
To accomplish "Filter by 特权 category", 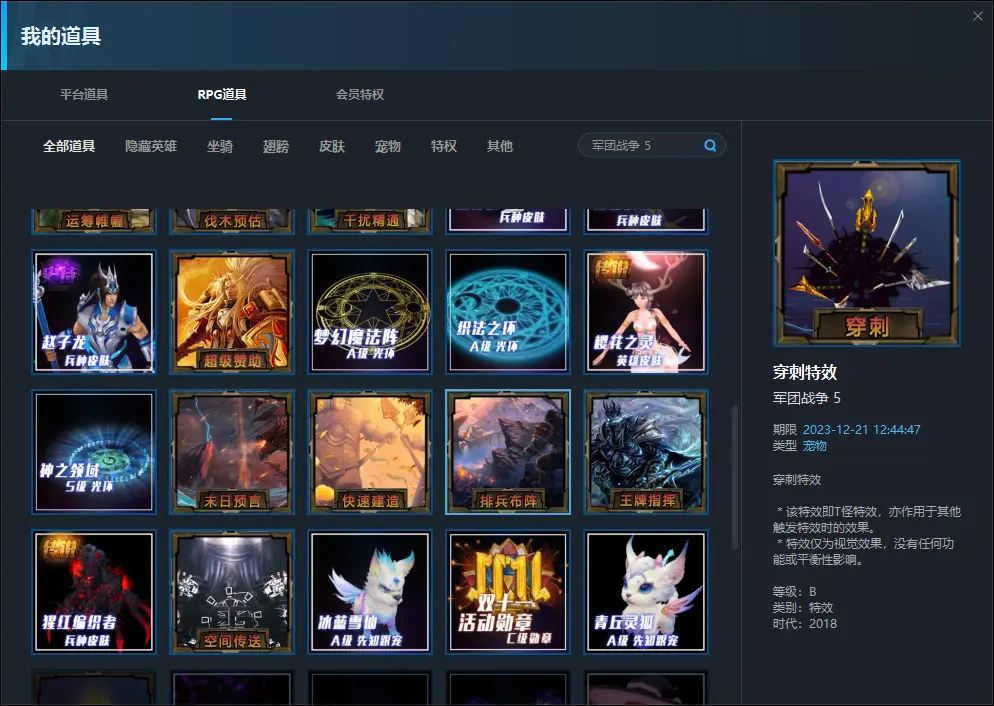I will 444,146.
